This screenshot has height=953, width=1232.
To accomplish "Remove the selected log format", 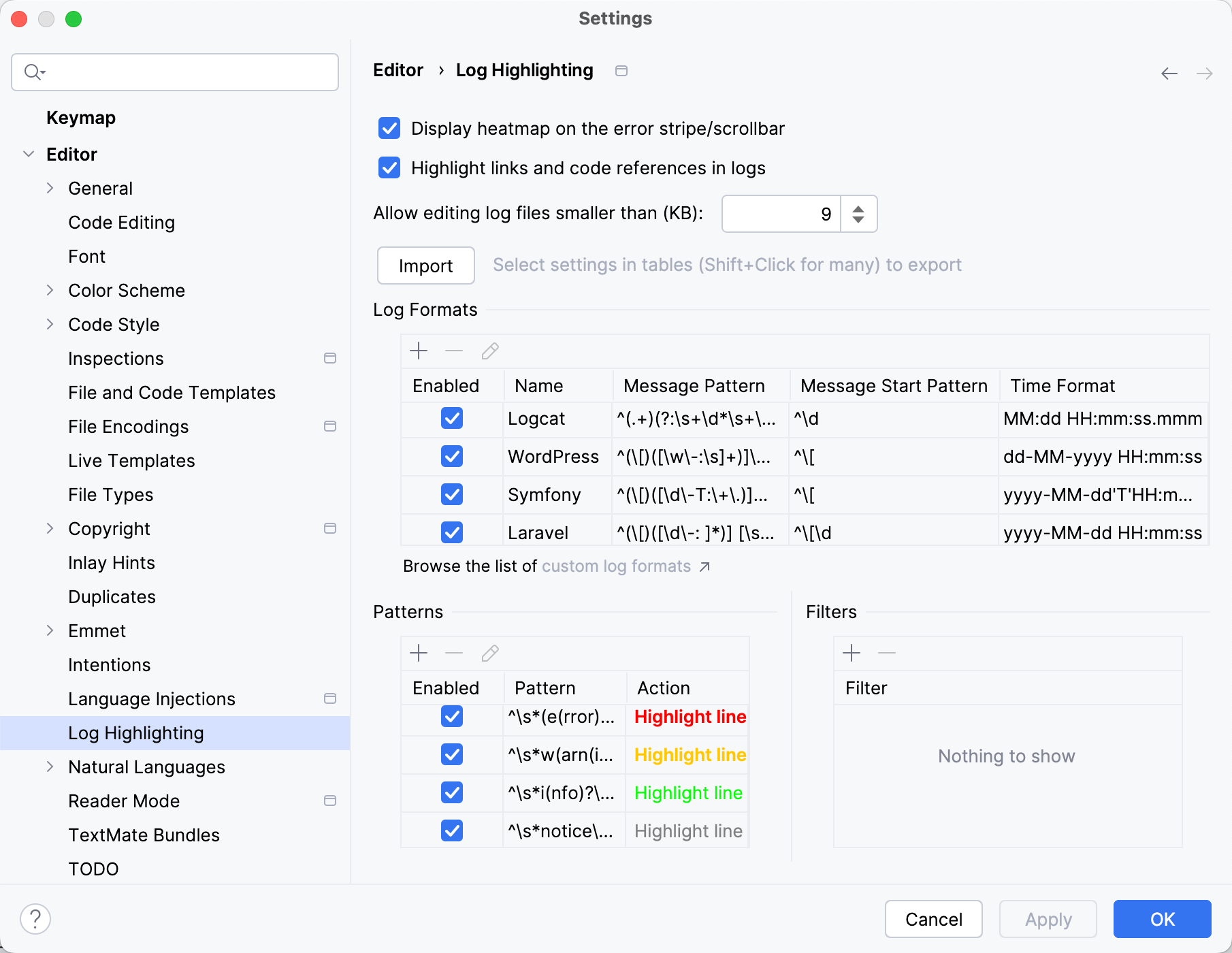I will coord(453,351).
